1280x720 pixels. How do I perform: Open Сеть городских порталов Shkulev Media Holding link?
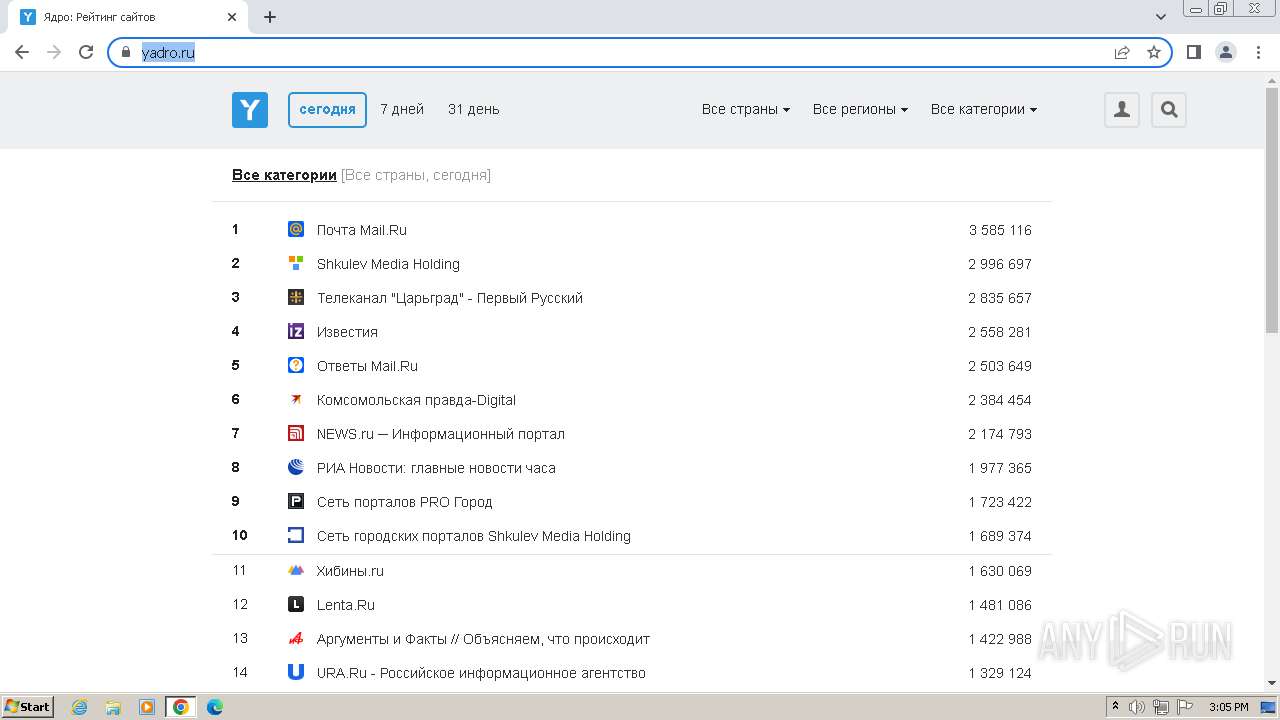474,536
